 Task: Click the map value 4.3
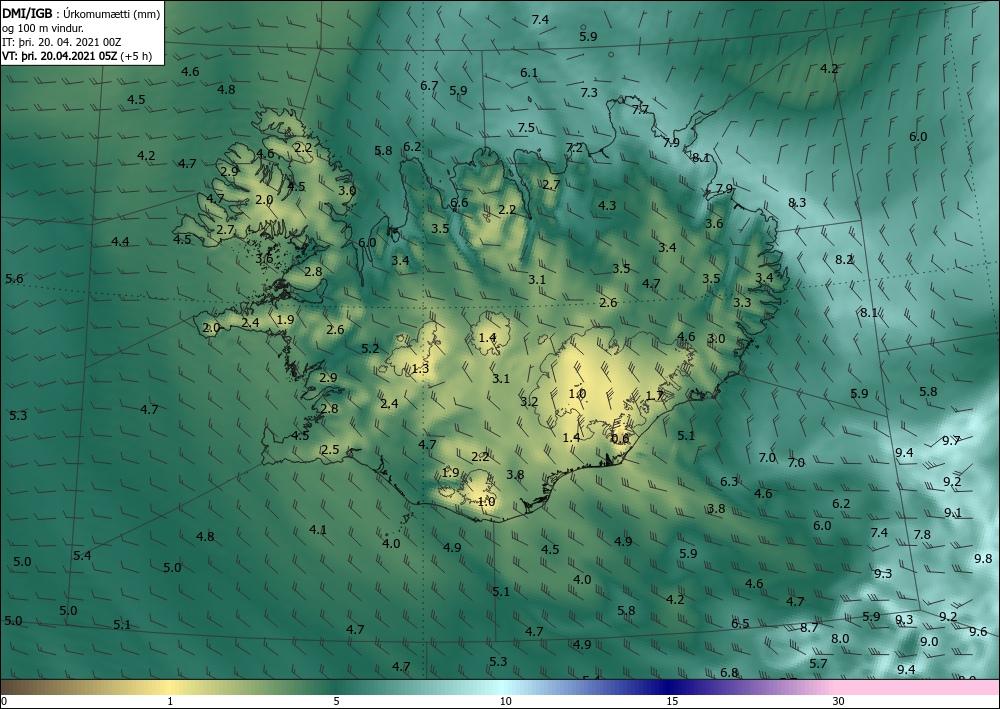[607, 205]
